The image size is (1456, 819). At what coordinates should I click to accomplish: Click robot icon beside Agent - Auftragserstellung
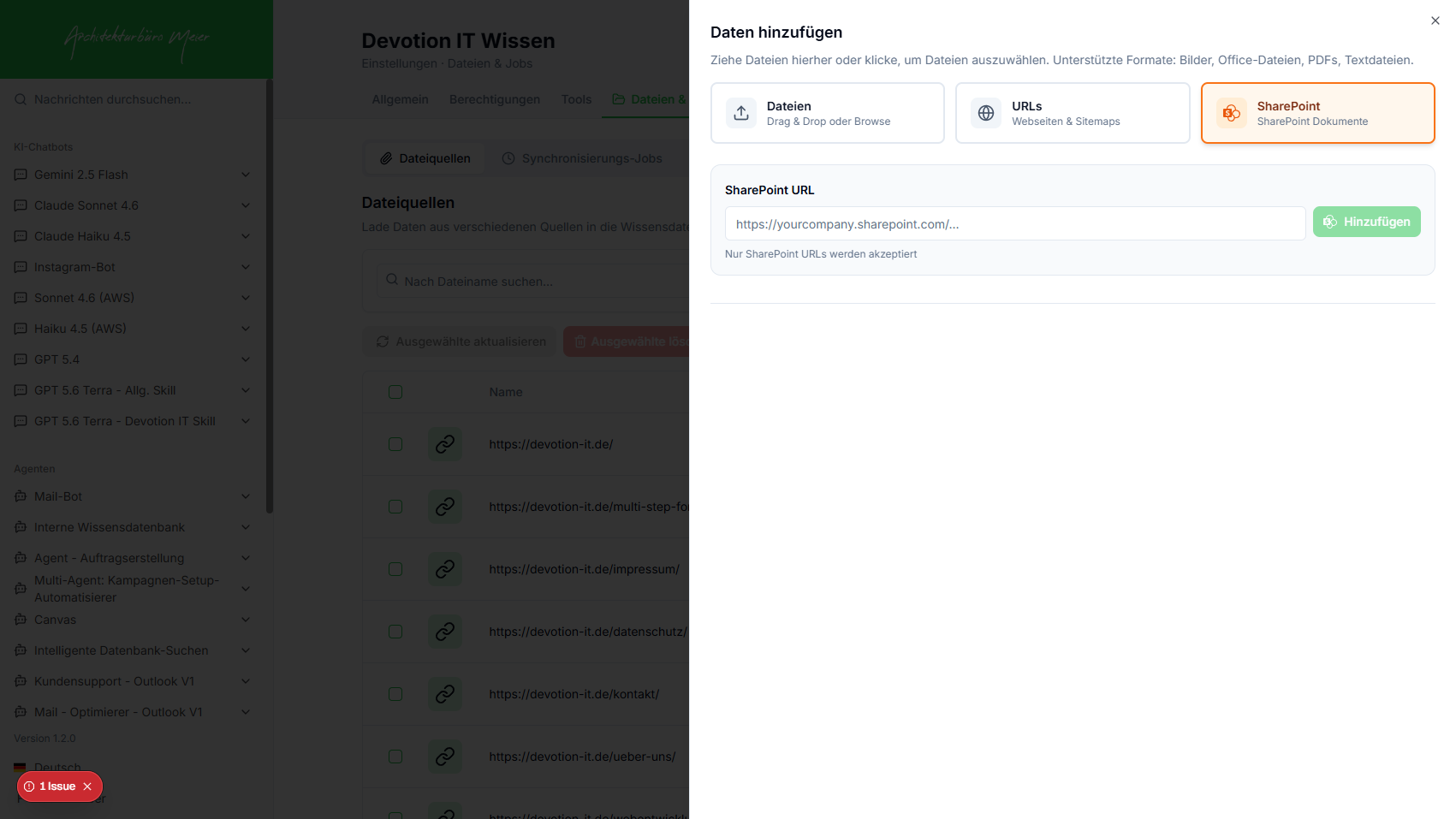[x=21, y=558]
